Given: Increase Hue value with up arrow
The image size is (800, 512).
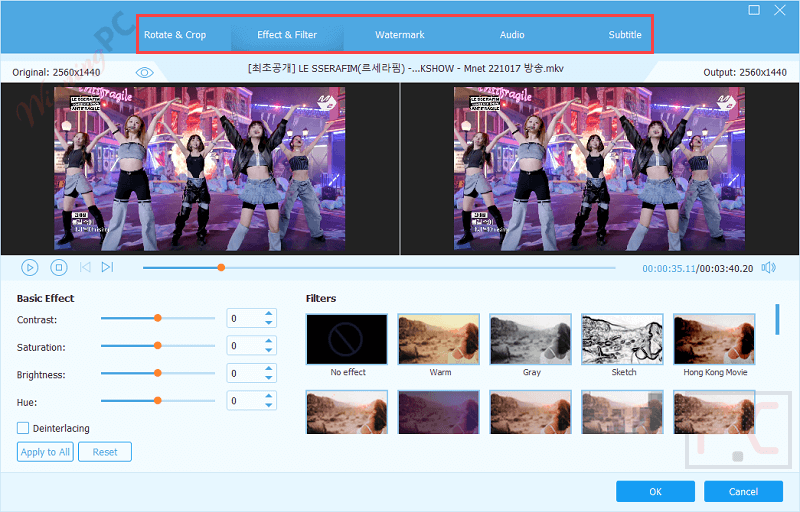Looking at the screenshot, I should [x=269, y=396].
